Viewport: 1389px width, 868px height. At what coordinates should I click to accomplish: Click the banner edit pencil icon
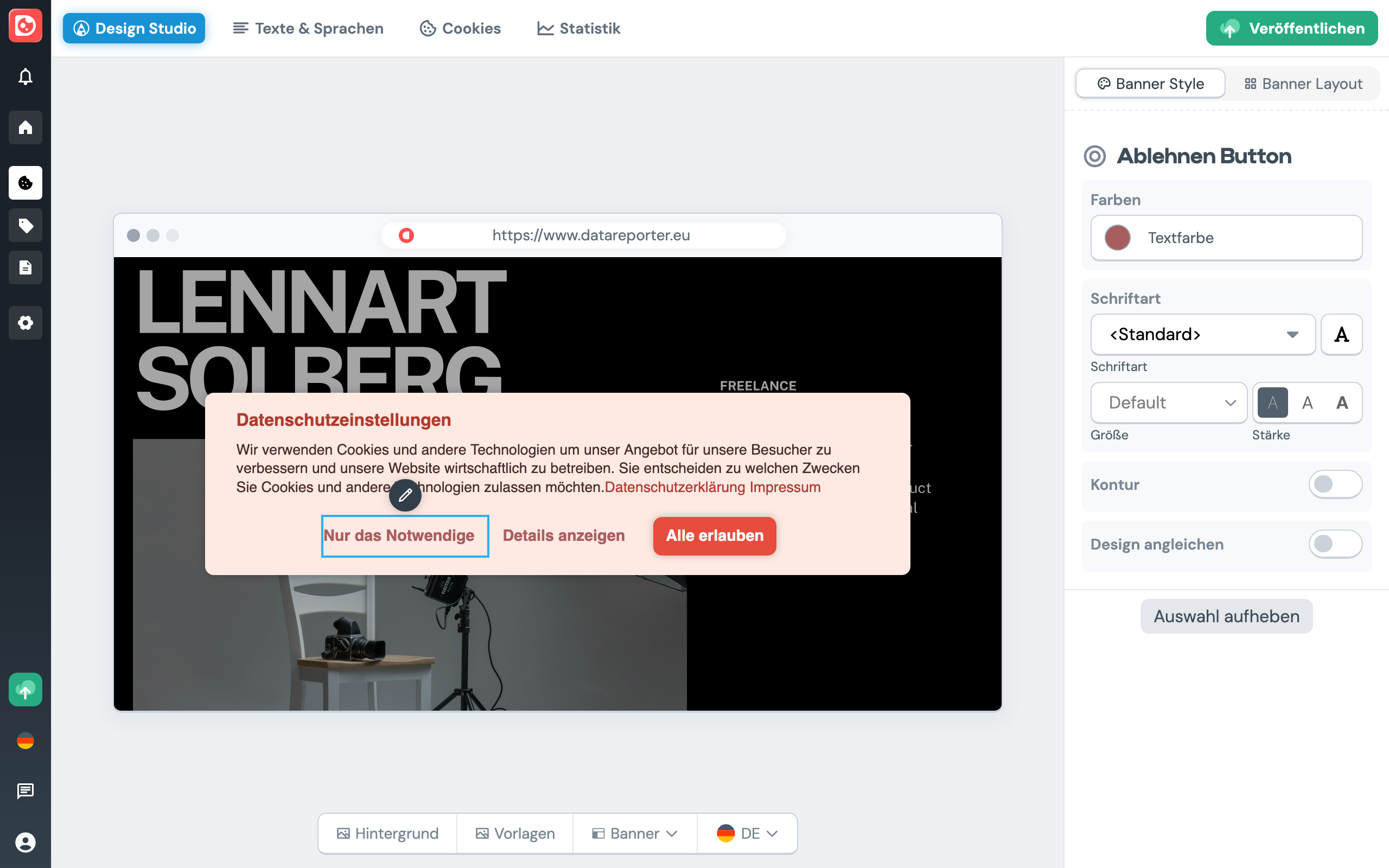406,495
